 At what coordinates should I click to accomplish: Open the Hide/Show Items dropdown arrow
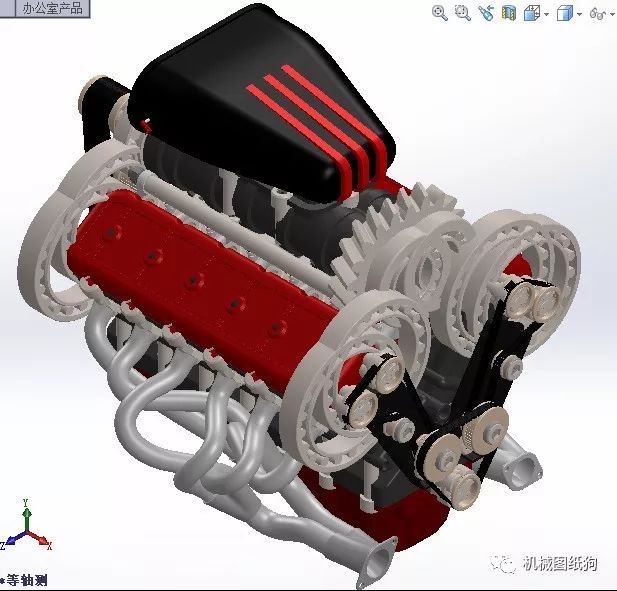[612, 14]
